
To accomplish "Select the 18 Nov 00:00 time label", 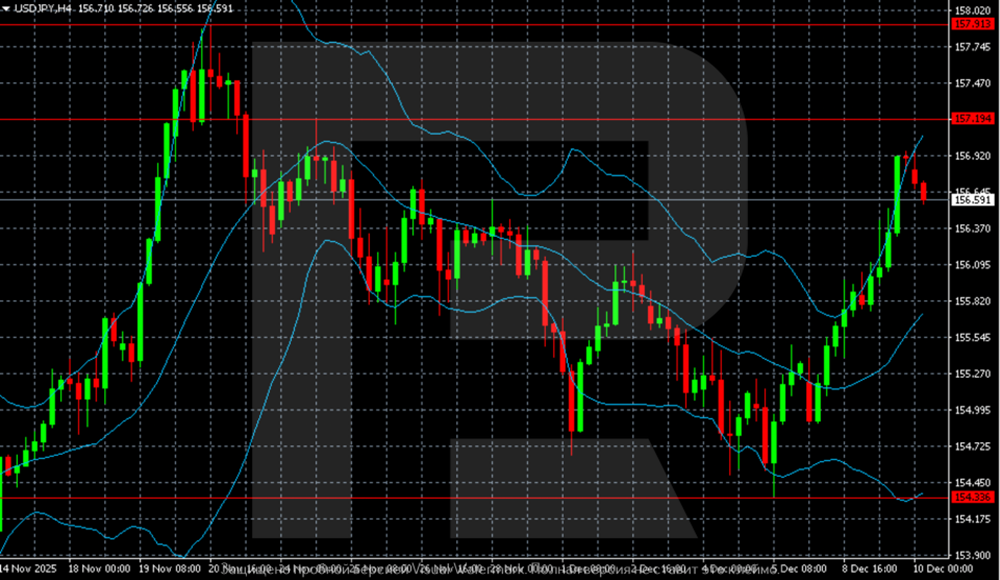I will point(99,569).
